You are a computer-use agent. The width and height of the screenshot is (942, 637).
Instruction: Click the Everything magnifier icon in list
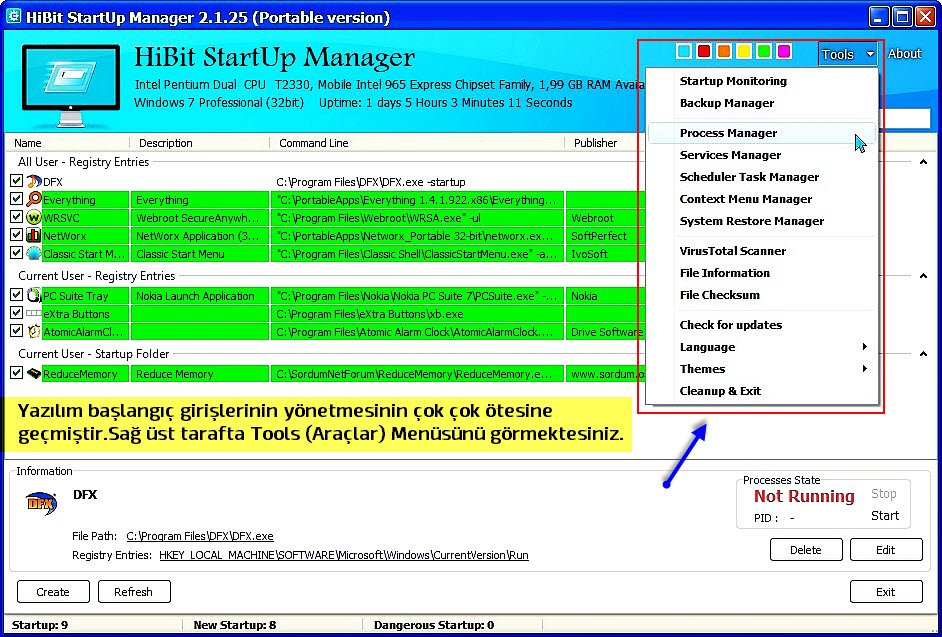(x=34, y=200)
